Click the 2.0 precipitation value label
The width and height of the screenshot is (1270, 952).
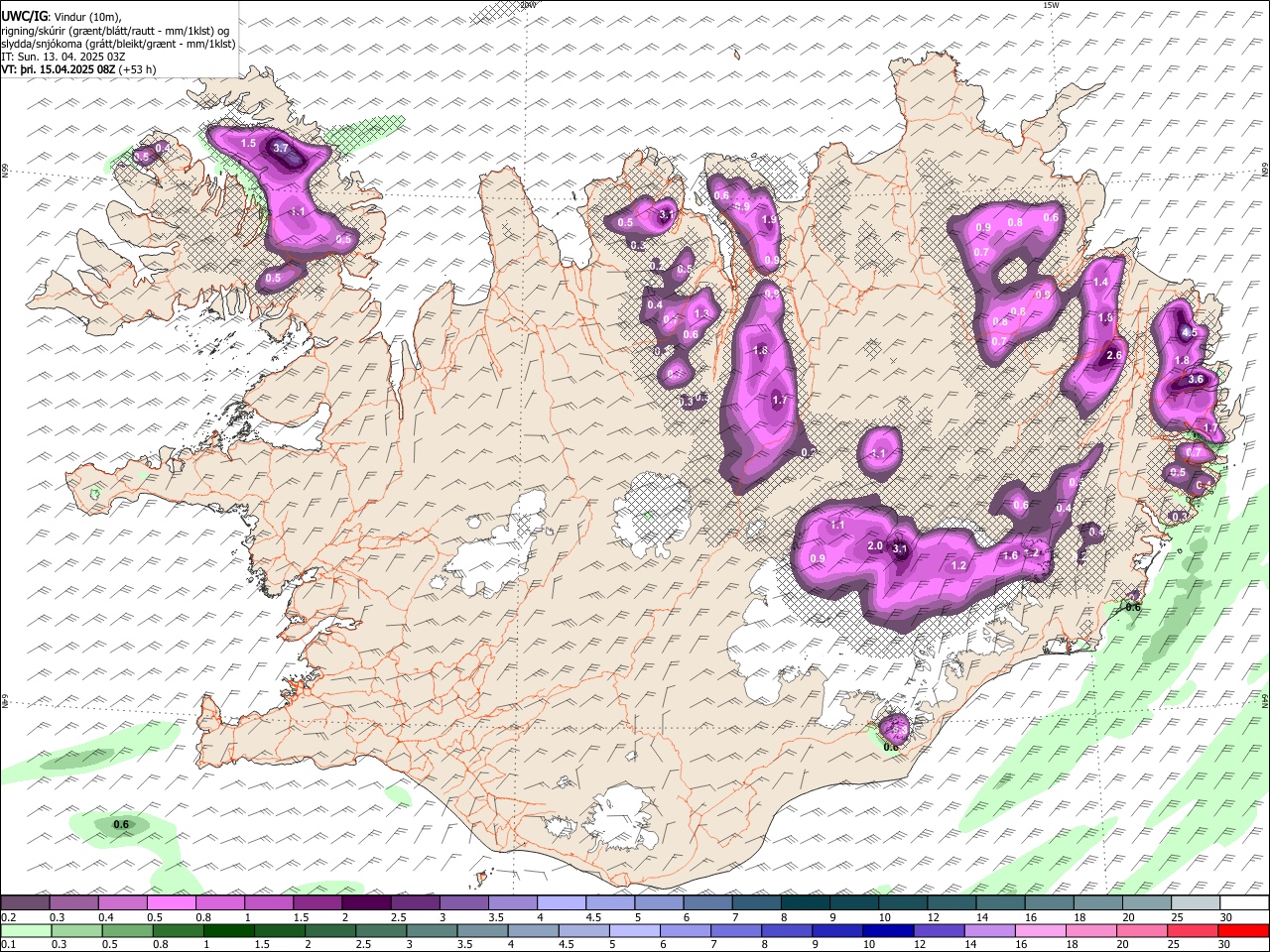pos(875,546)
